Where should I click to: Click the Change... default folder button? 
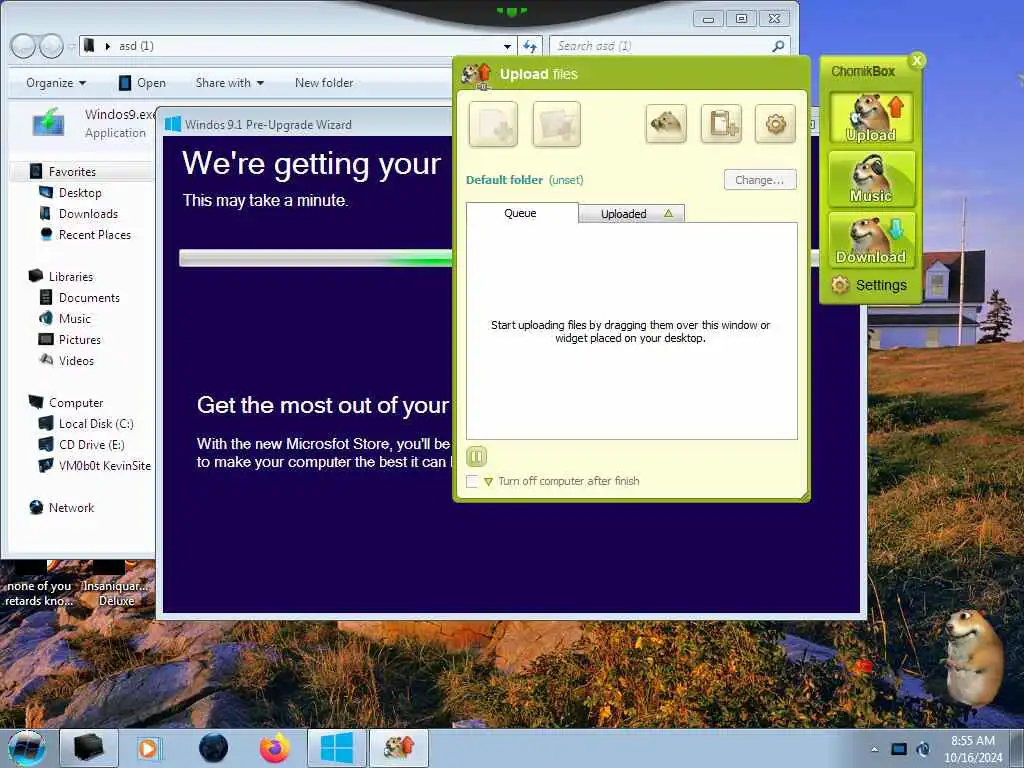[760, 180]
